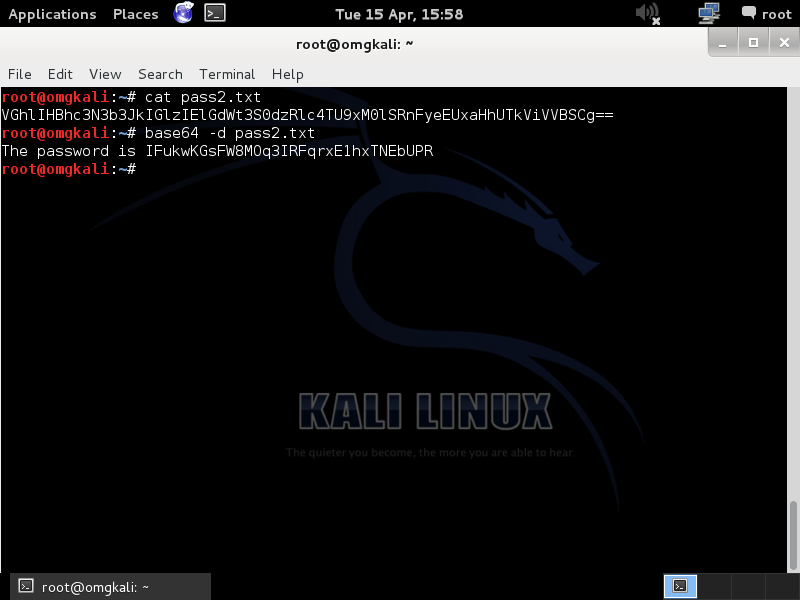Image resolution: width=800 pixels, height=600 pixels.
Task: Open the File menu
Action: coord(19,74)
